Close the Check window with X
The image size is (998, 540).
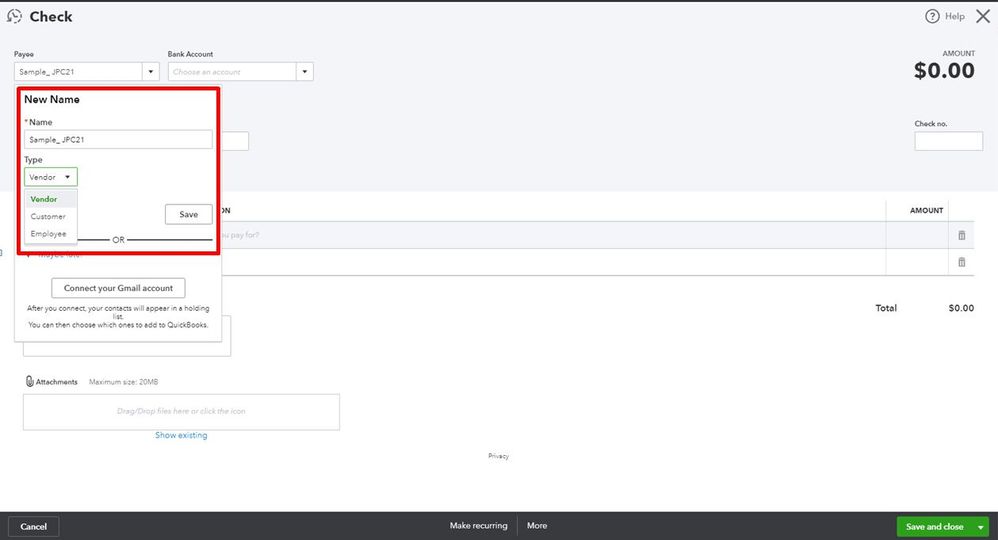[x=983, y=17]
